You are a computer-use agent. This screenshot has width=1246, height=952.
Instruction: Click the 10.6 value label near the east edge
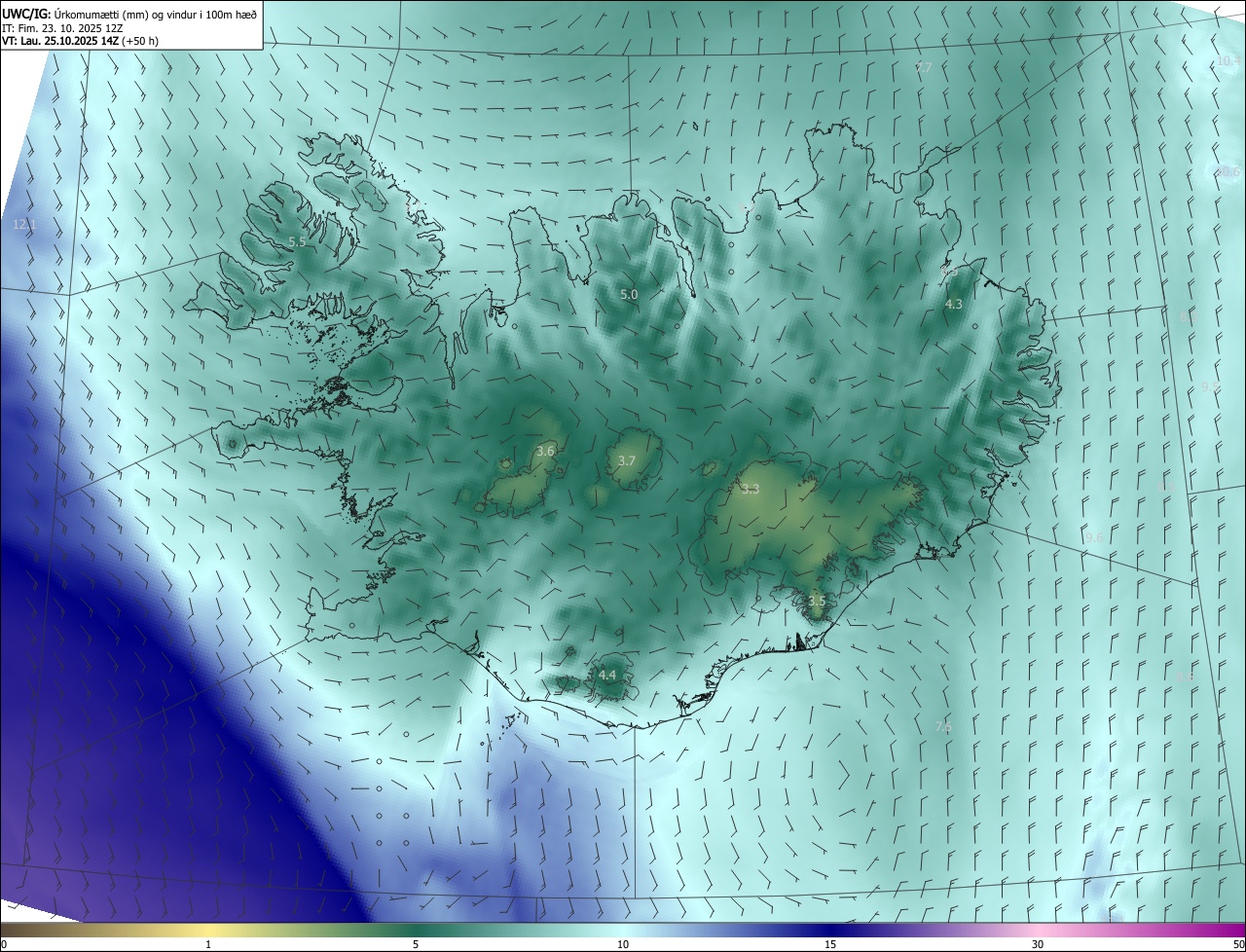[x=1228, y=172]
